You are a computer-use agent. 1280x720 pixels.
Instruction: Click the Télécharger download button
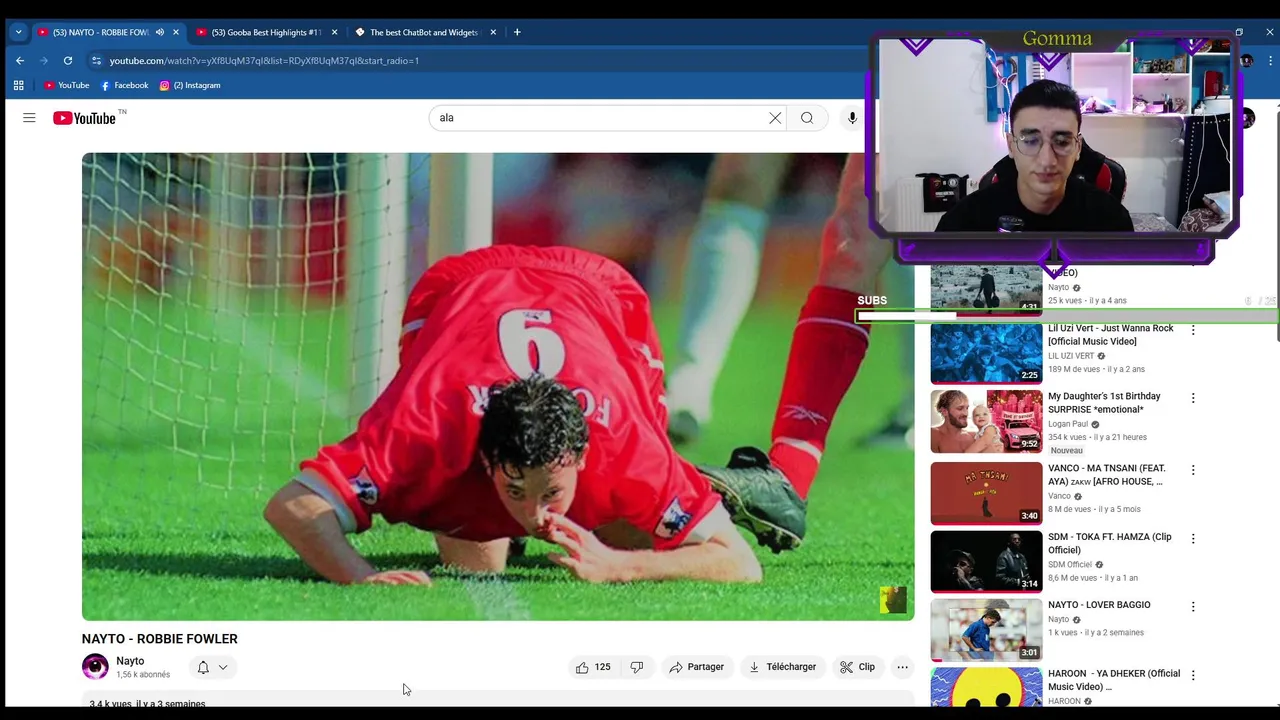coord(782,667)
